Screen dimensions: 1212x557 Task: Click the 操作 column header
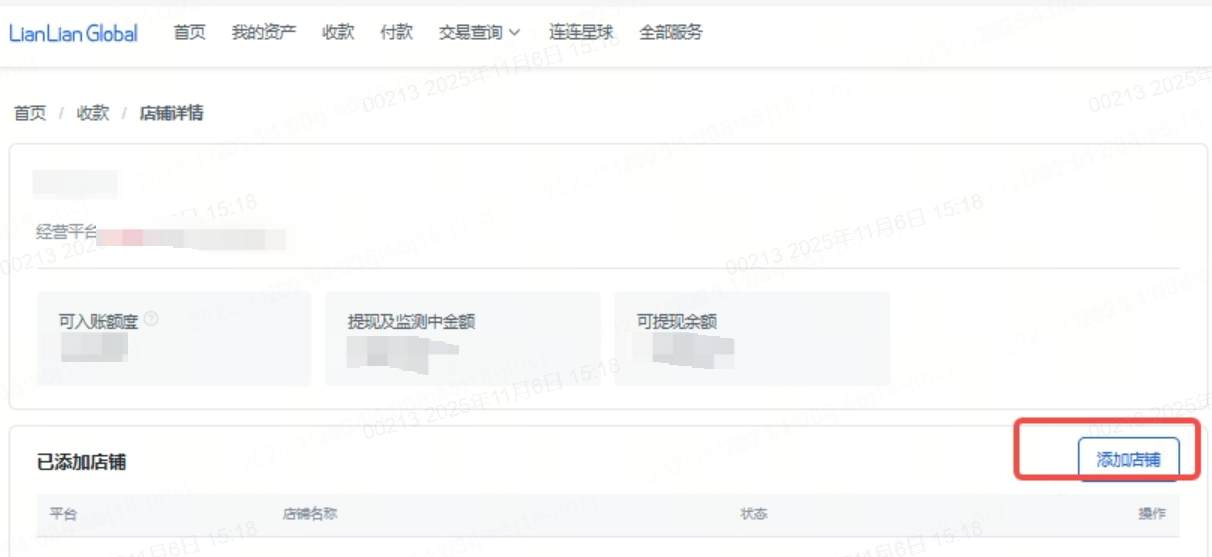pos(1152,514)
